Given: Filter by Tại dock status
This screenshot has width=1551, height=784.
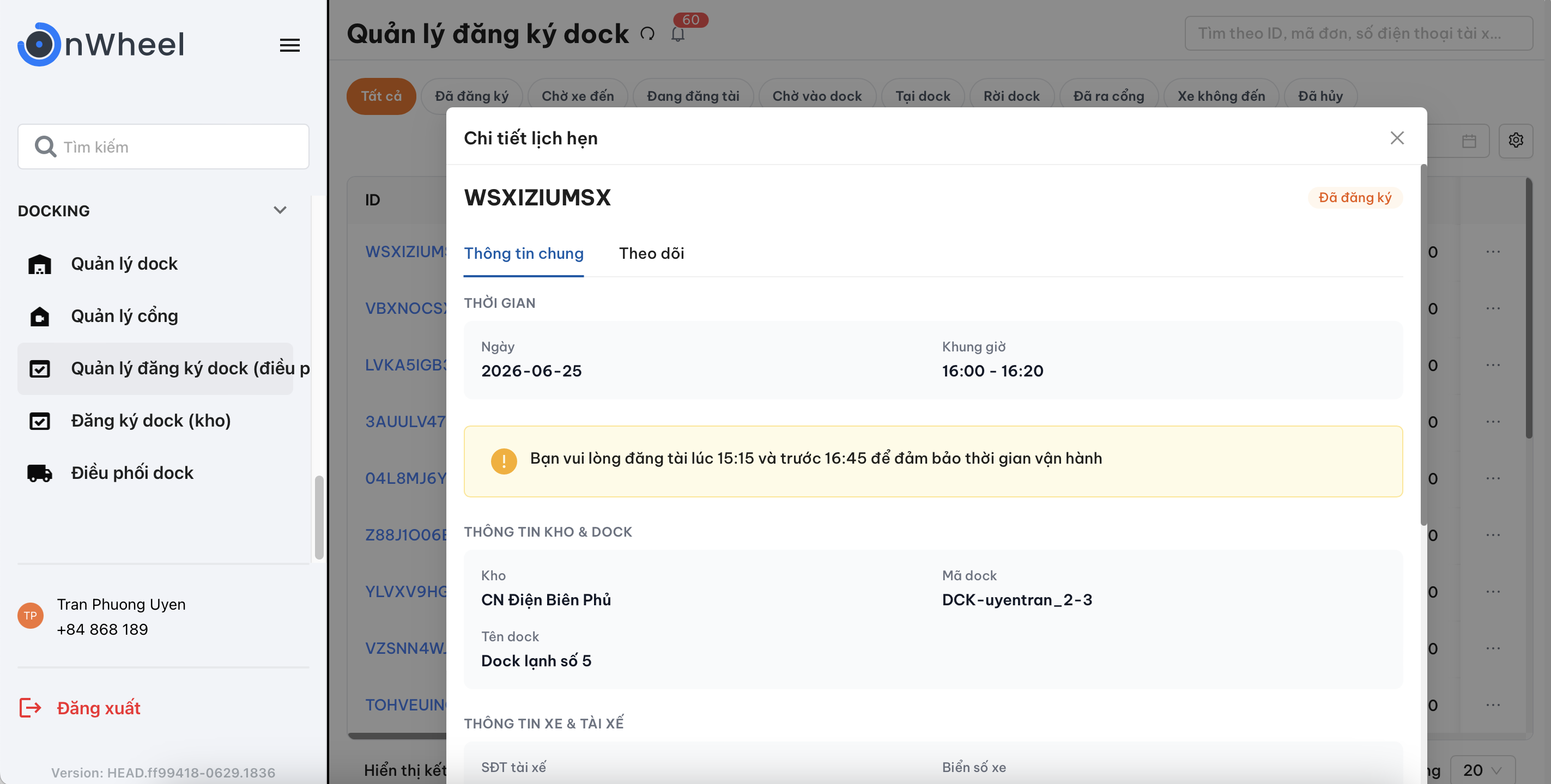Looking at the screenshot, I should (923, 96).
